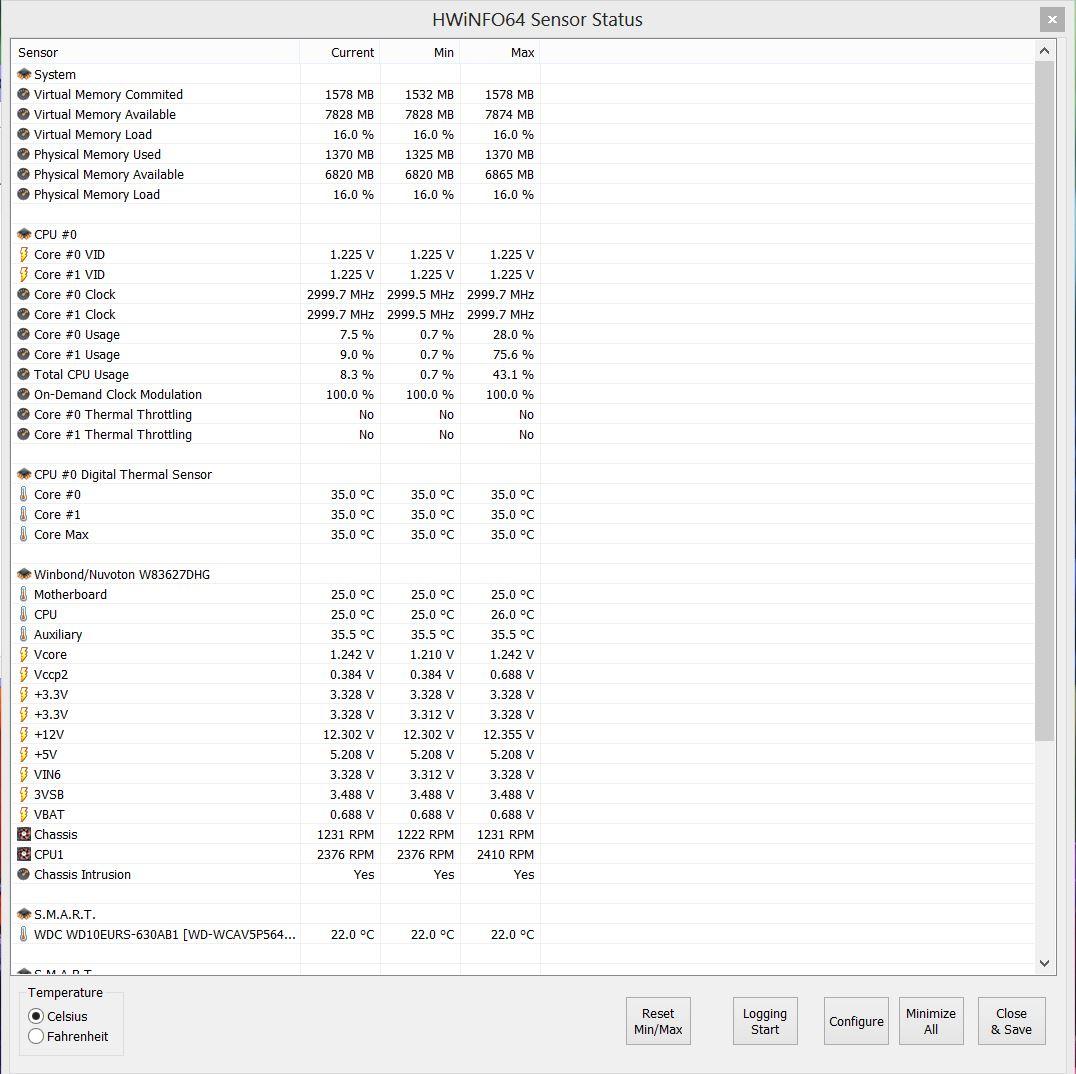Click the scrollbar down arrow
The image size is (1076, 1074).
(1044, 964)
